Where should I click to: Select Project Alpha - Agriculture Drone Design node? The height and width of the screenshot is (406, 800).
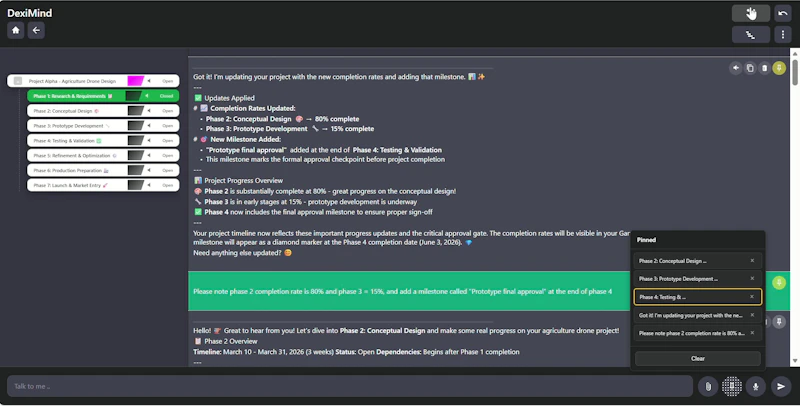pos(93,81)
